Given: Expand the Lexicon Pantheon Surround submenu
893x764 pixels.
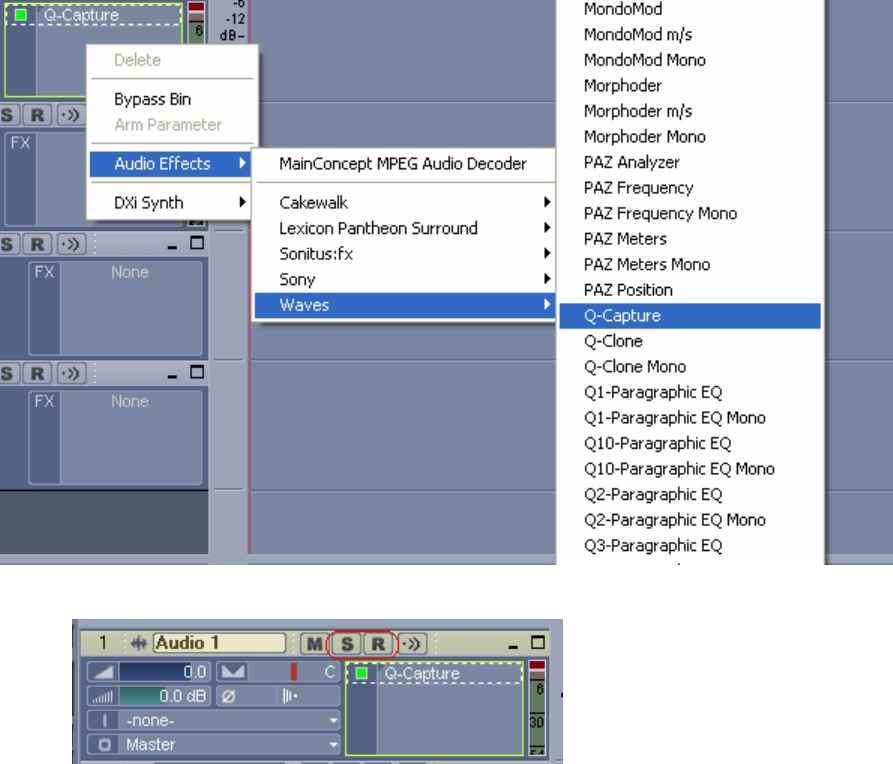Looking at the screenshot, I should tap(404, 228).
